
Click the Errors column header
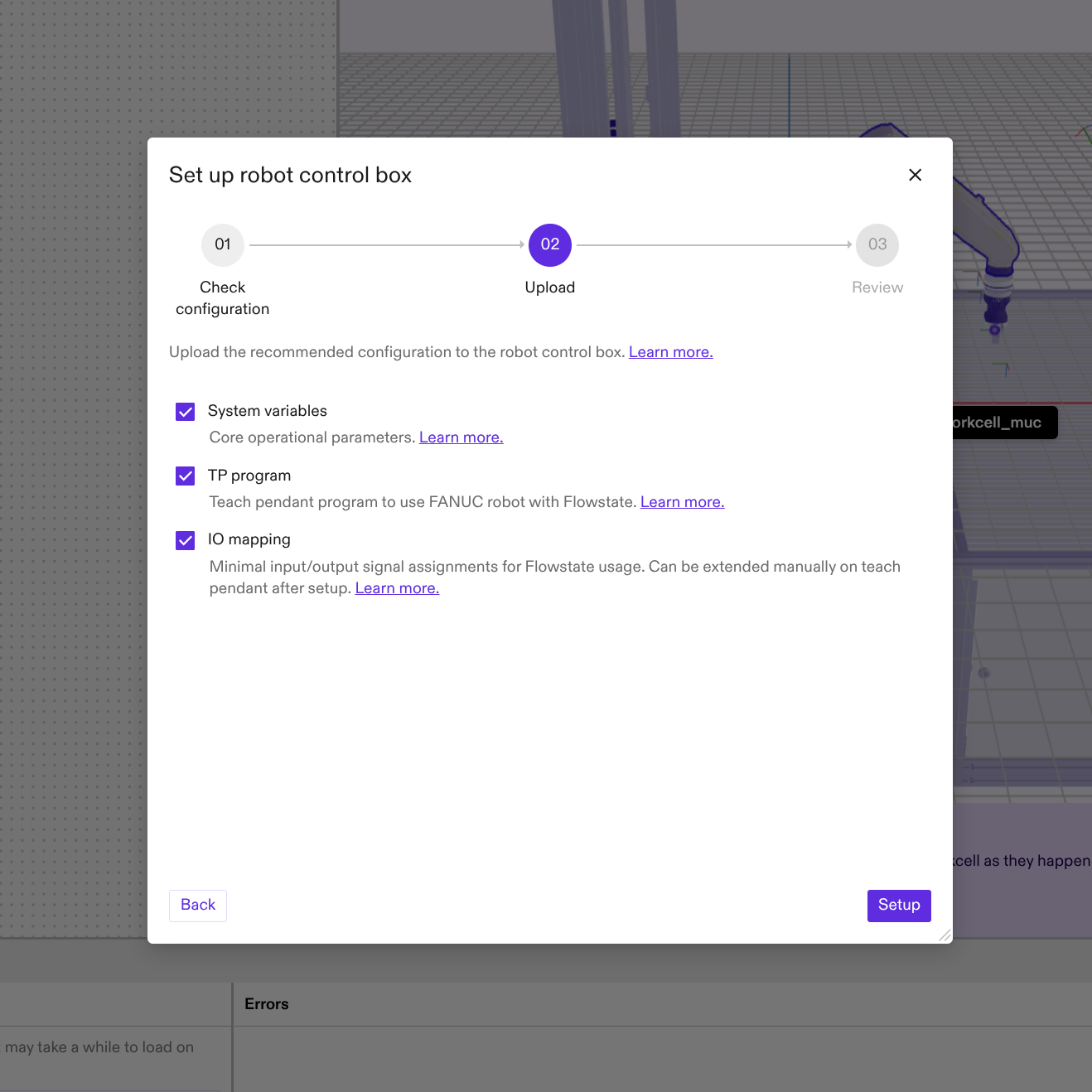click(x=266, y=1003)
